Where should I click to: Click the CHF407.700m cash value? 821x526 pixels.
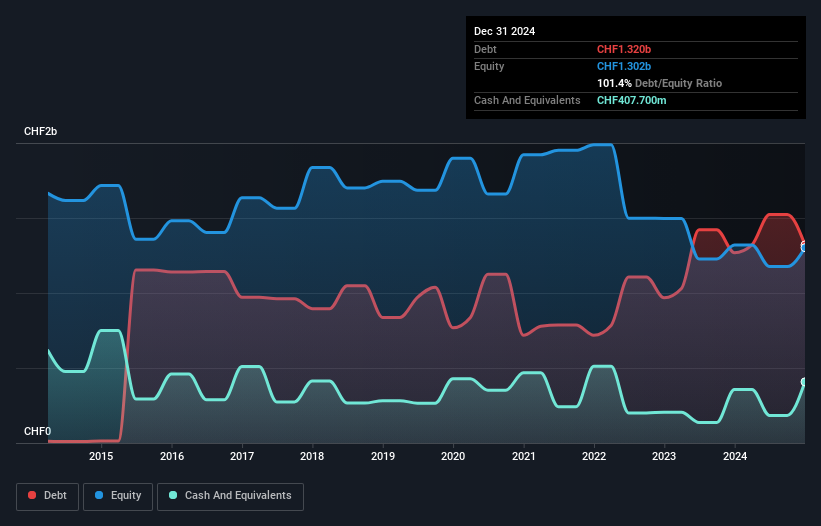point(631,100)
